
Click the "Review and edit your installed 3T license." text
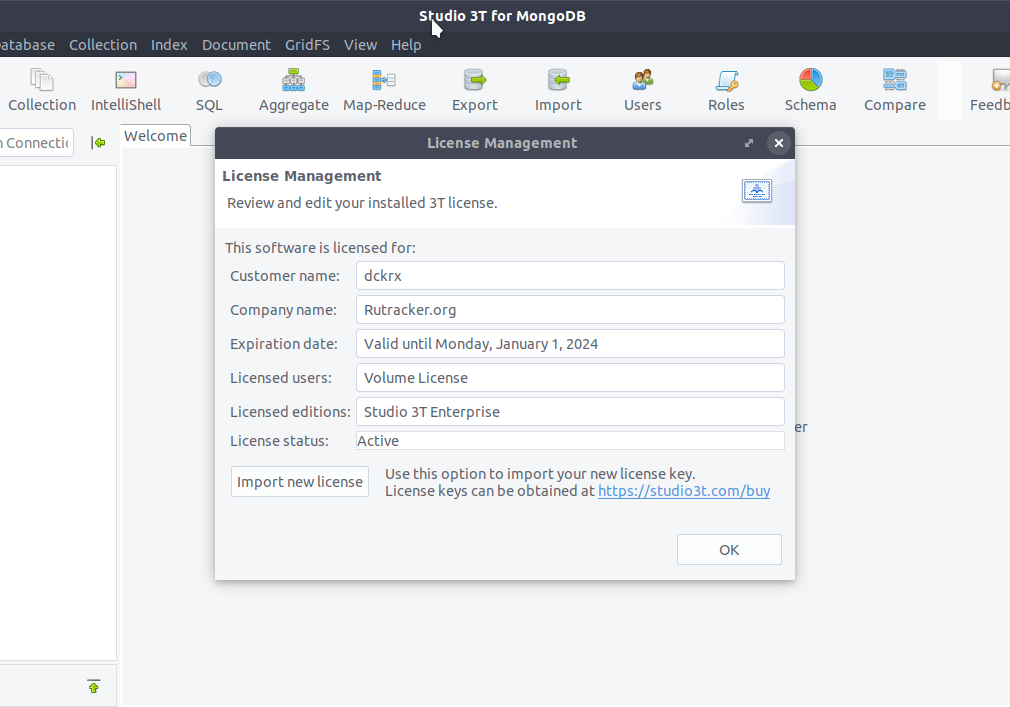(x=362, y=203)
